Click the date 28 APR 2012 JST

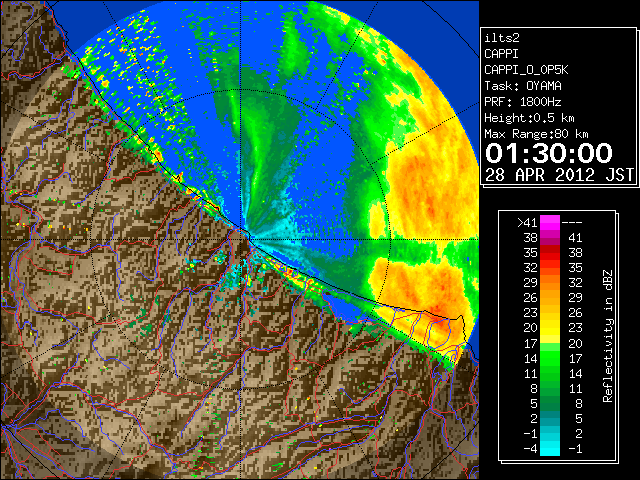coord(559,175)
